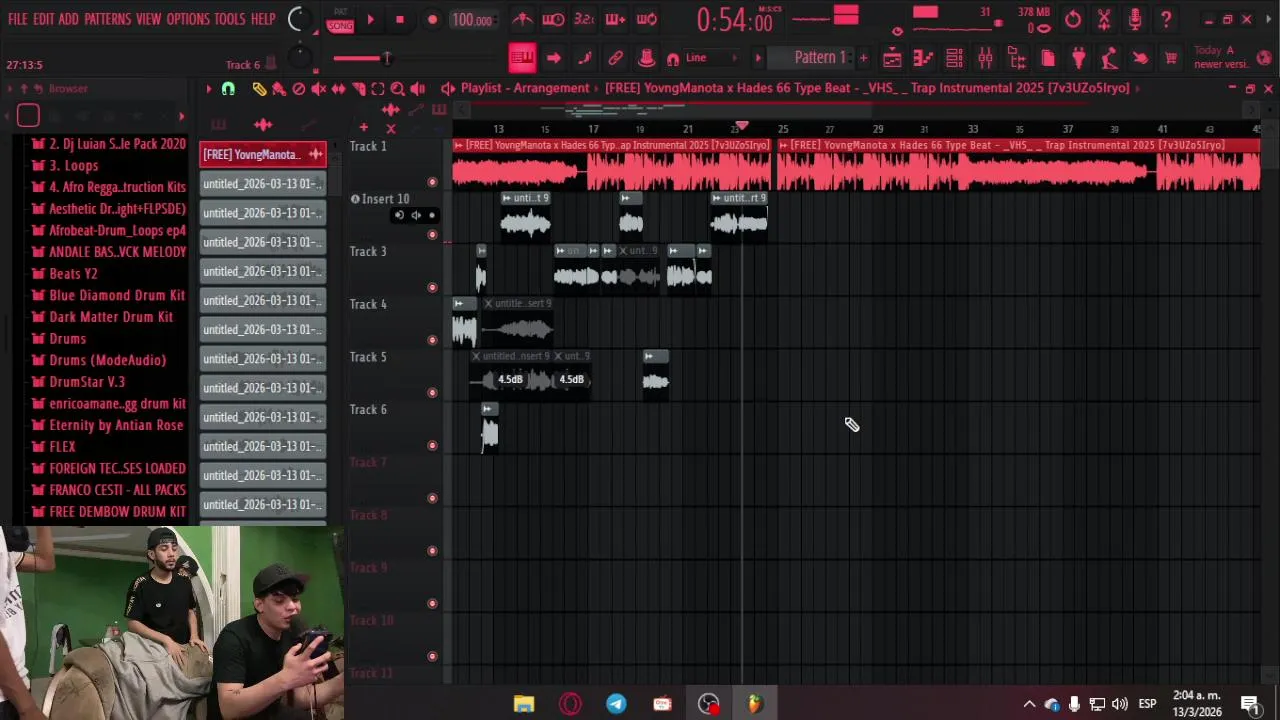
Task: Click the link chain icon in the toolbar
Action: [615, 58]
